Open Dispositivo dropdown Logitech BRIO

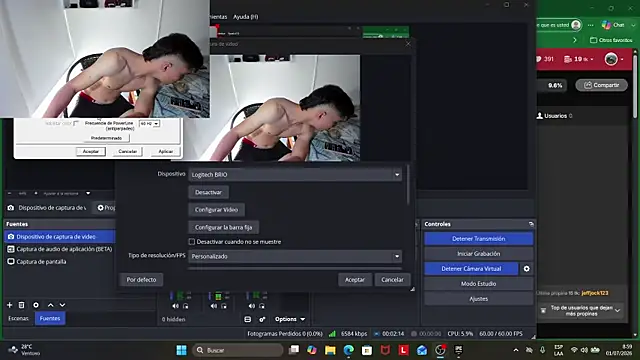(x=295, y=175)
